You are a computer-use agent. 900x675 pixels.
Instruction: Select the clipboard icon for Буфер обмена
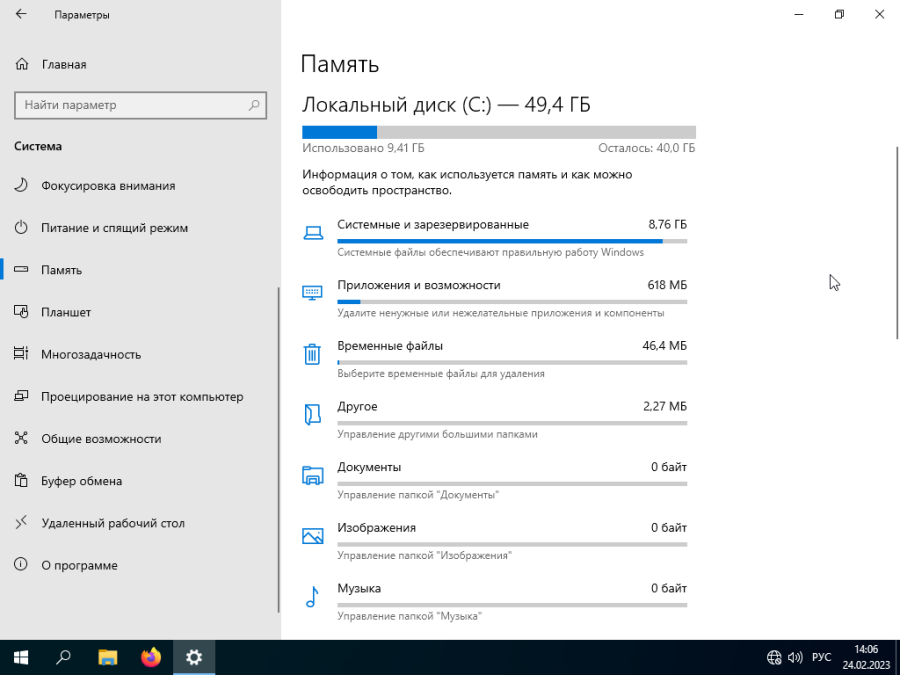point(21,480)
